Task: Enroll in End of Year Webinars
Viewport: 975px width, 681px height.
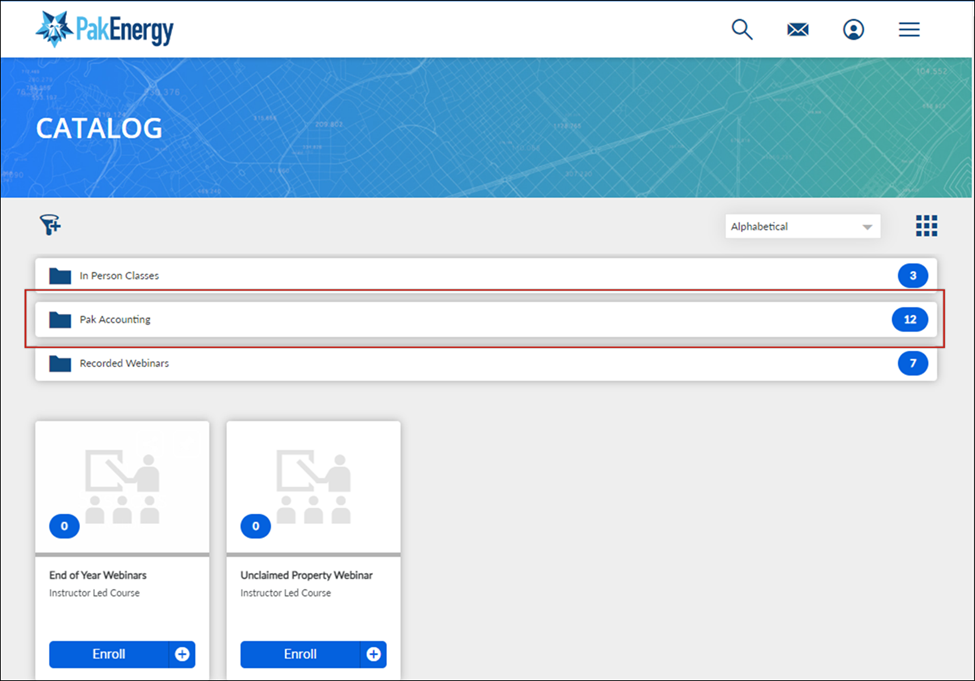Action: [109, 654]
